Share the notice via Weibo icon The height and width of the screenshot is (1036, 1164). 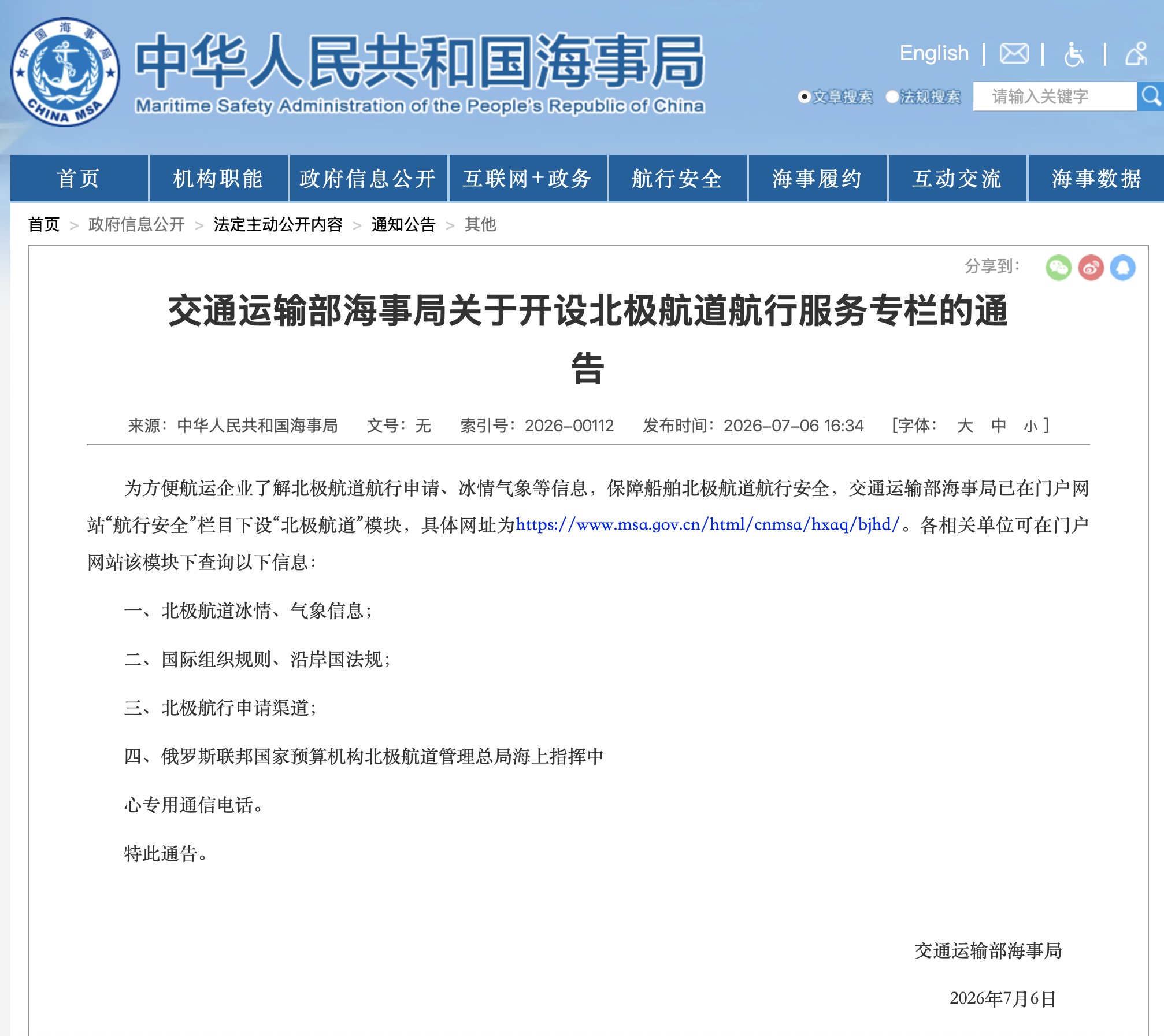1091,268
